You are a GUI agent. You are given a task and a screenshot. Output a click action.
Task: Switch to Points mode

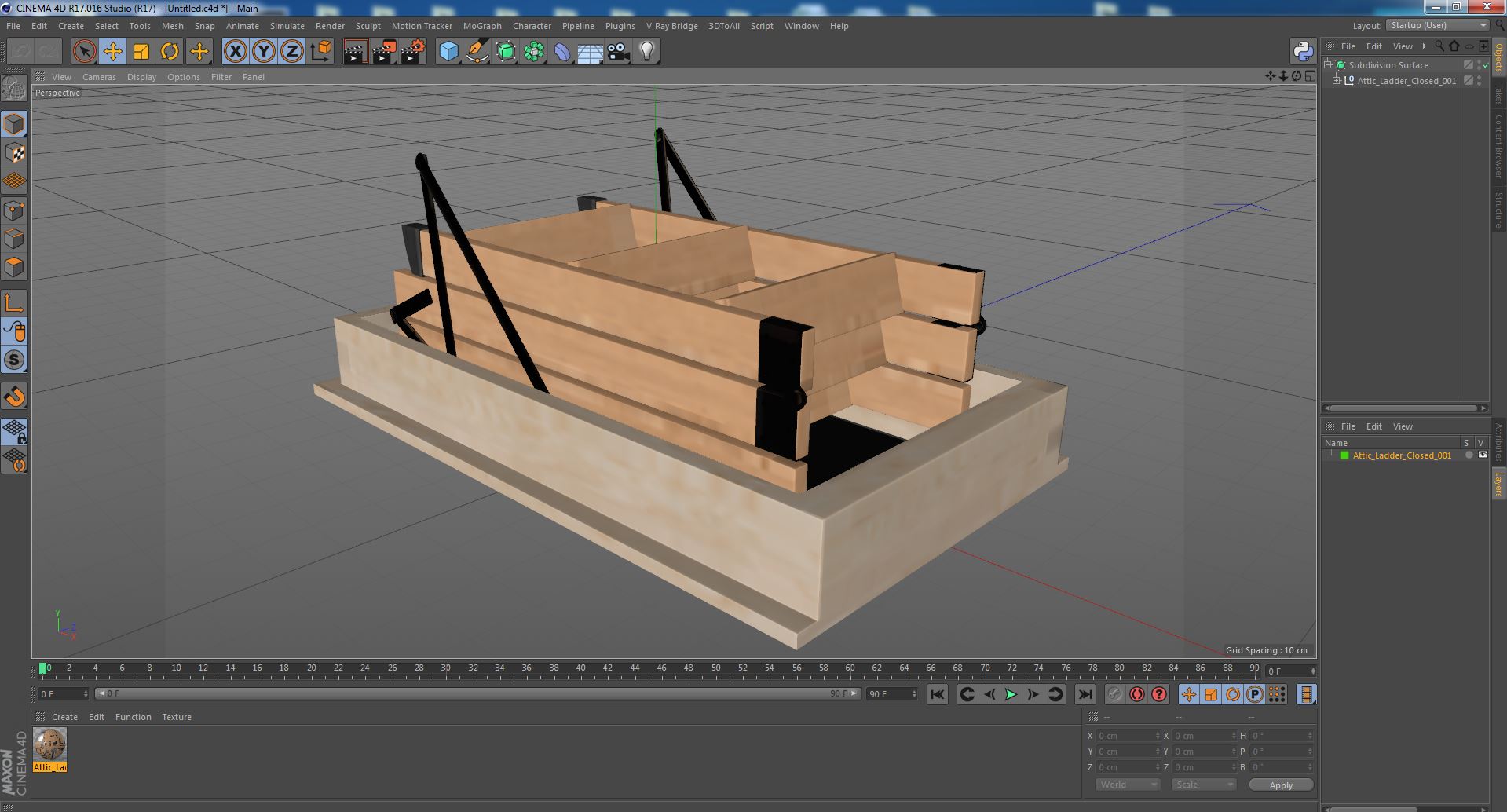pos(14,210)
